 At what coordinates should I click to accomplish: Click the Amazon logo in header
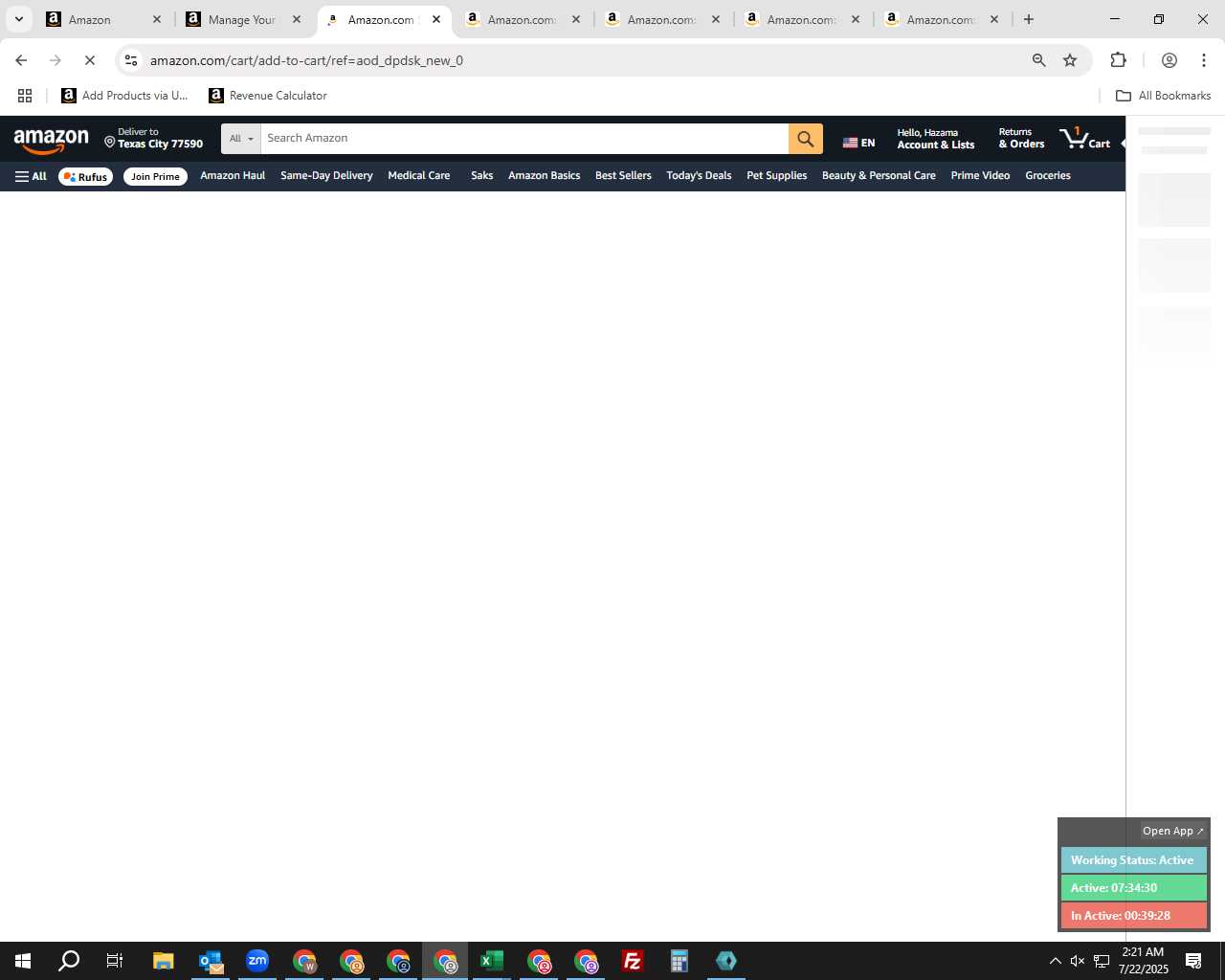pos(51,141)
